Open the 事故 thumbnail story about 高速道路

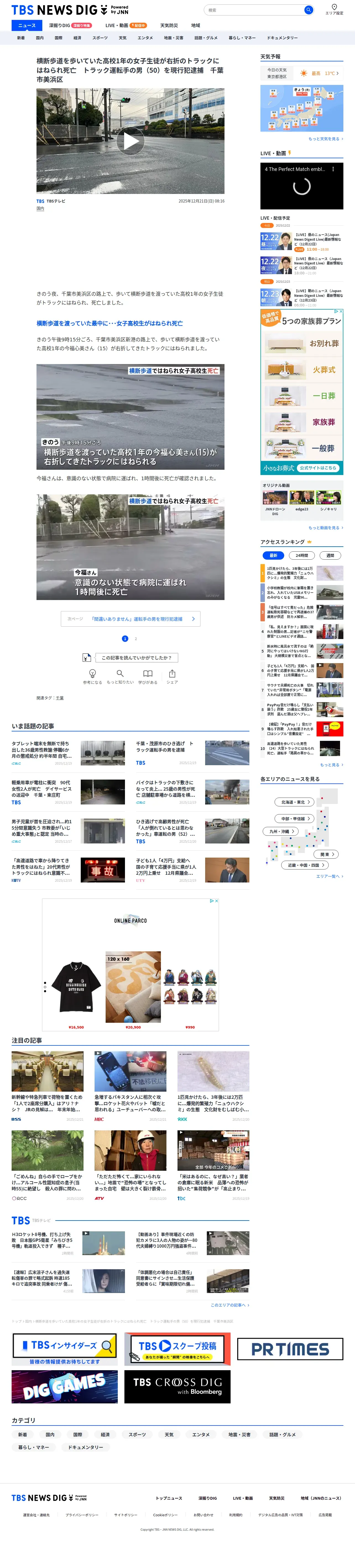click(x=103, y=870)
